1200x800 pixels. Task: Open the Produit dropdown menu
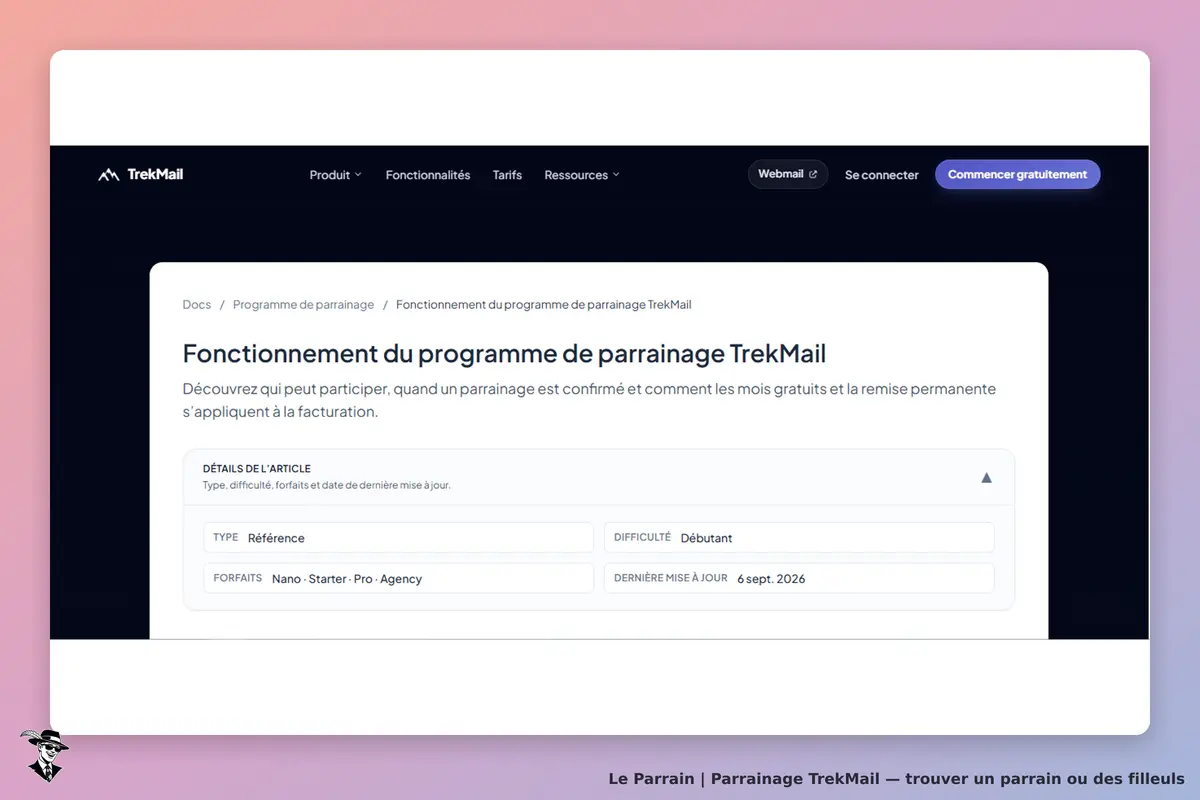point(336,175)
